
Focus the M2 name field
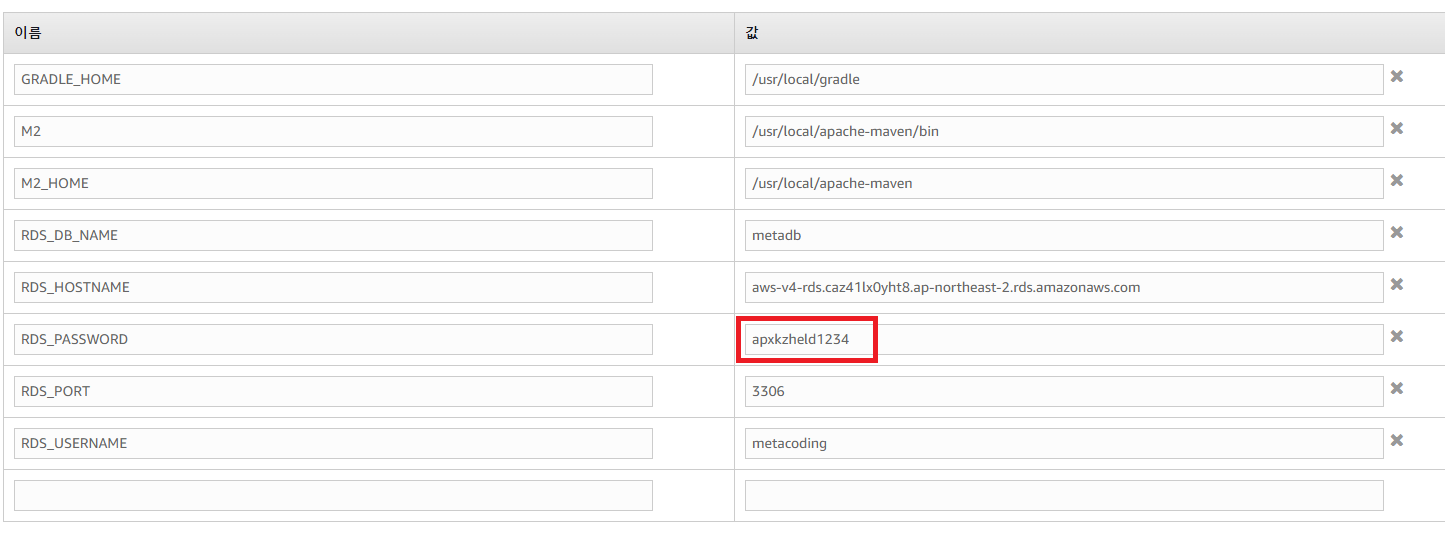333,131
